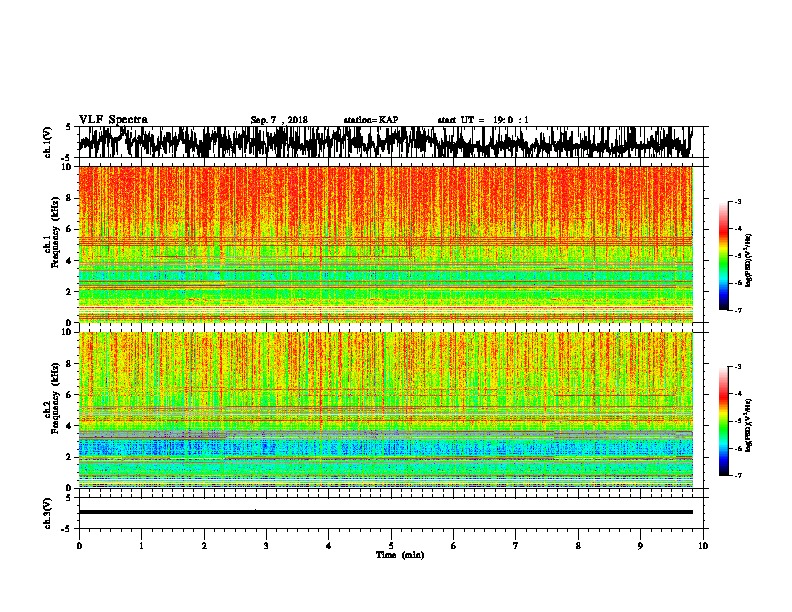Click ch.1 "Frequency (kHz)" axis label
The image size is (792, 612).
[55, 232]
